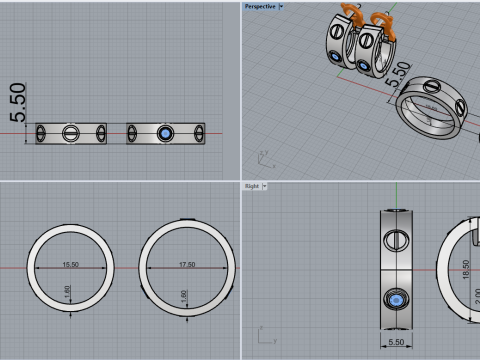
Task: Select the flat-lying ring in Perspective viewport
Action: 432,107
